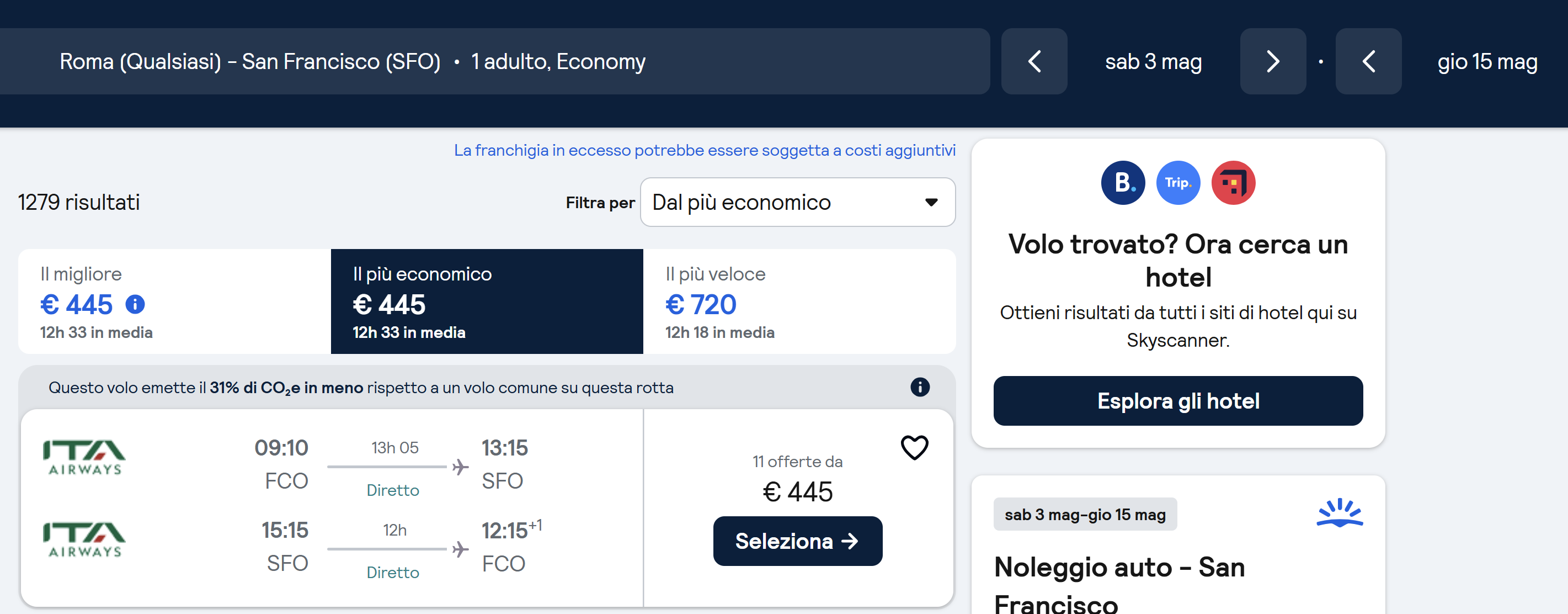Open CO2 emissions info icon
This screenshot has height=614, width=1568.
pos(919,388)
